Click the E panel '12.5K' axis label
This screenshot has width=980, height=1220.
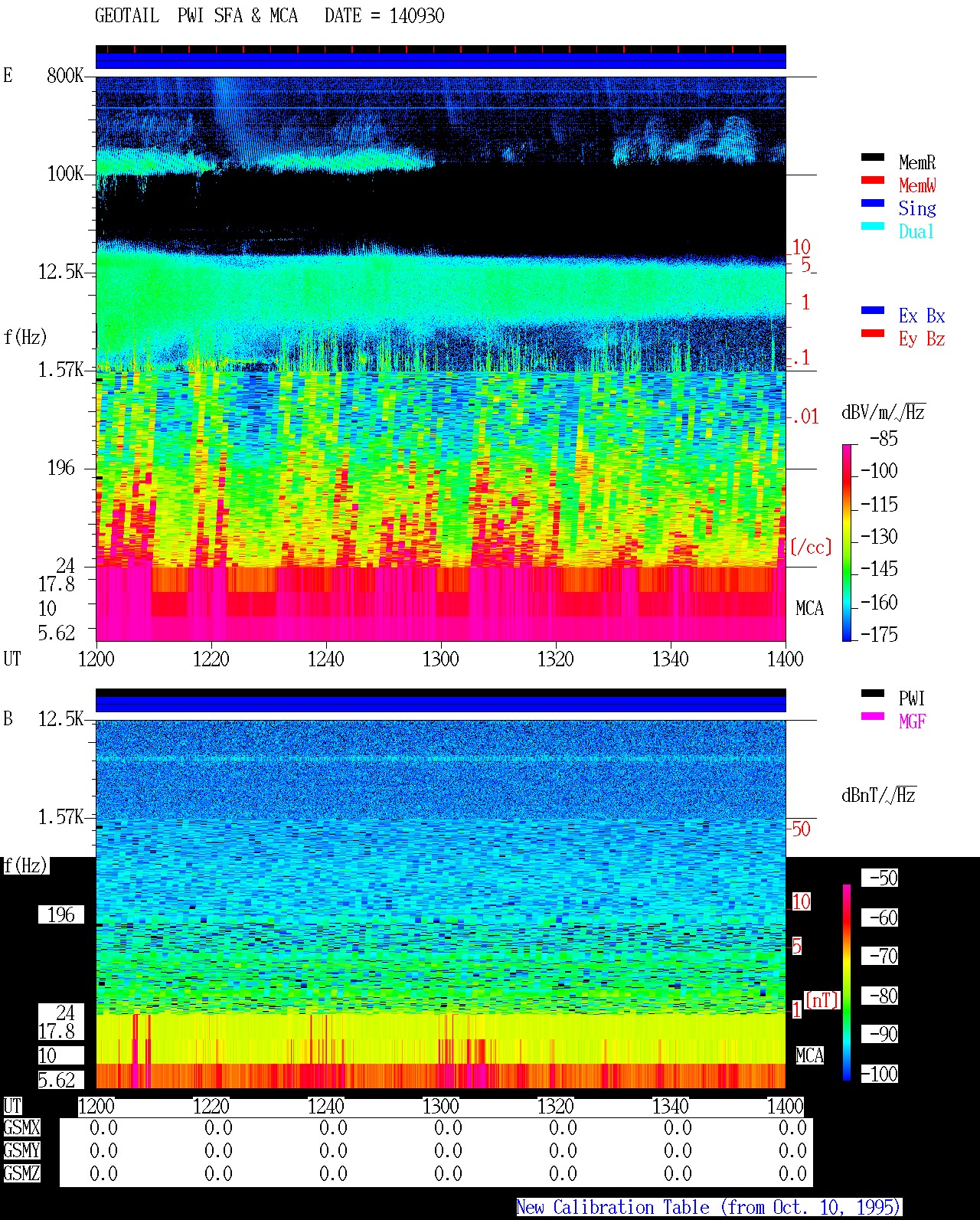61,271
